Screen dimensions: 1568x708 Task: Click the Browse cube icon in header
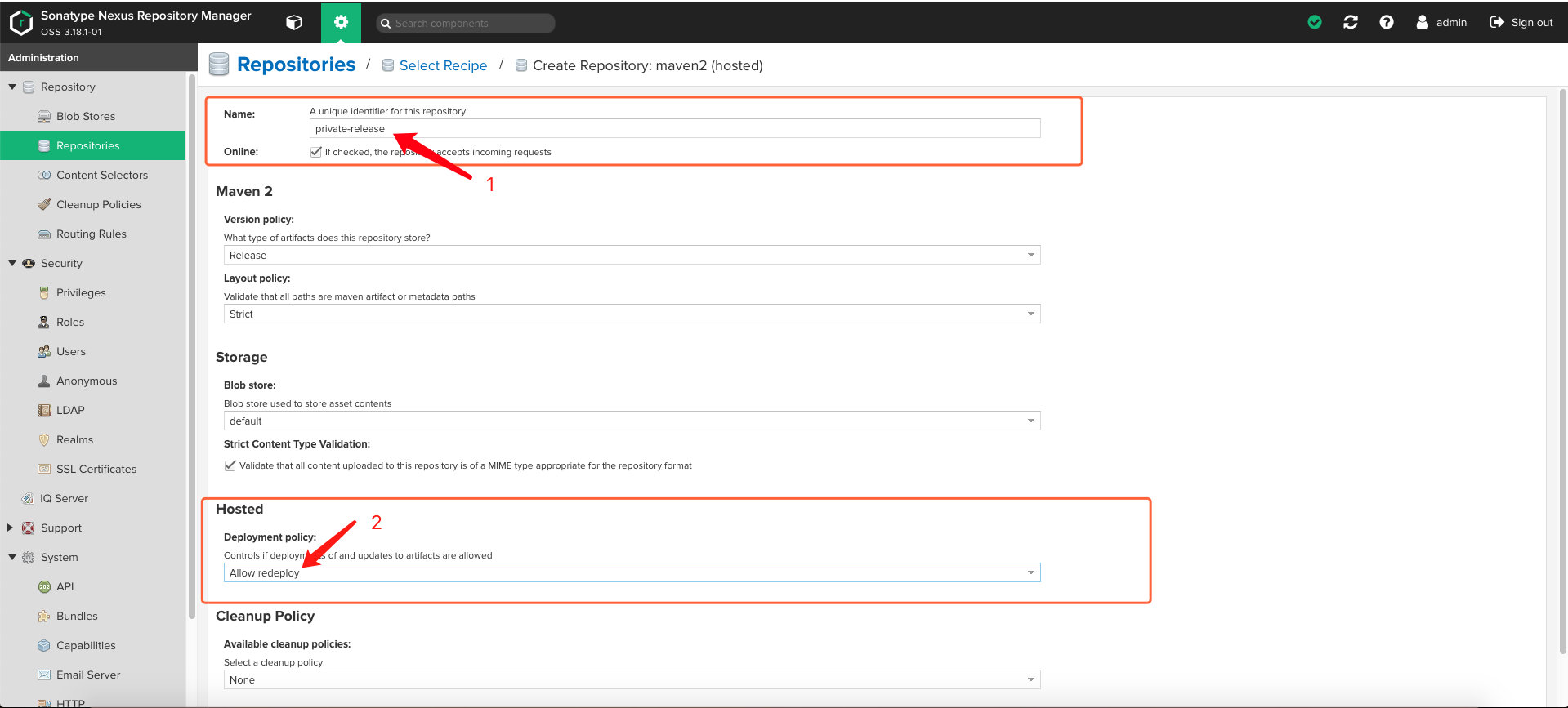294,23
